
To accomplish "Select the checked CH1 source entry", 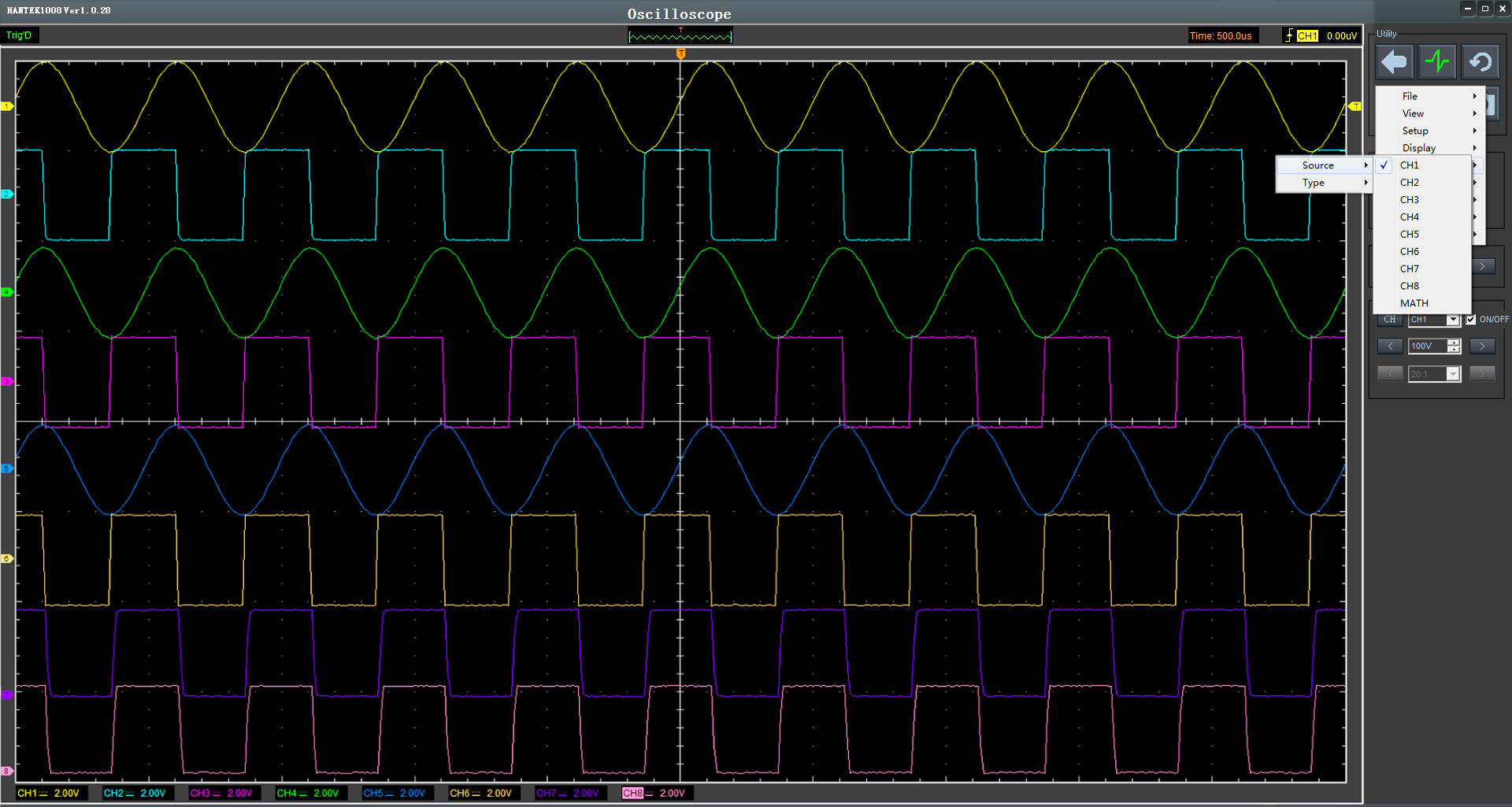I will 1410,165.
